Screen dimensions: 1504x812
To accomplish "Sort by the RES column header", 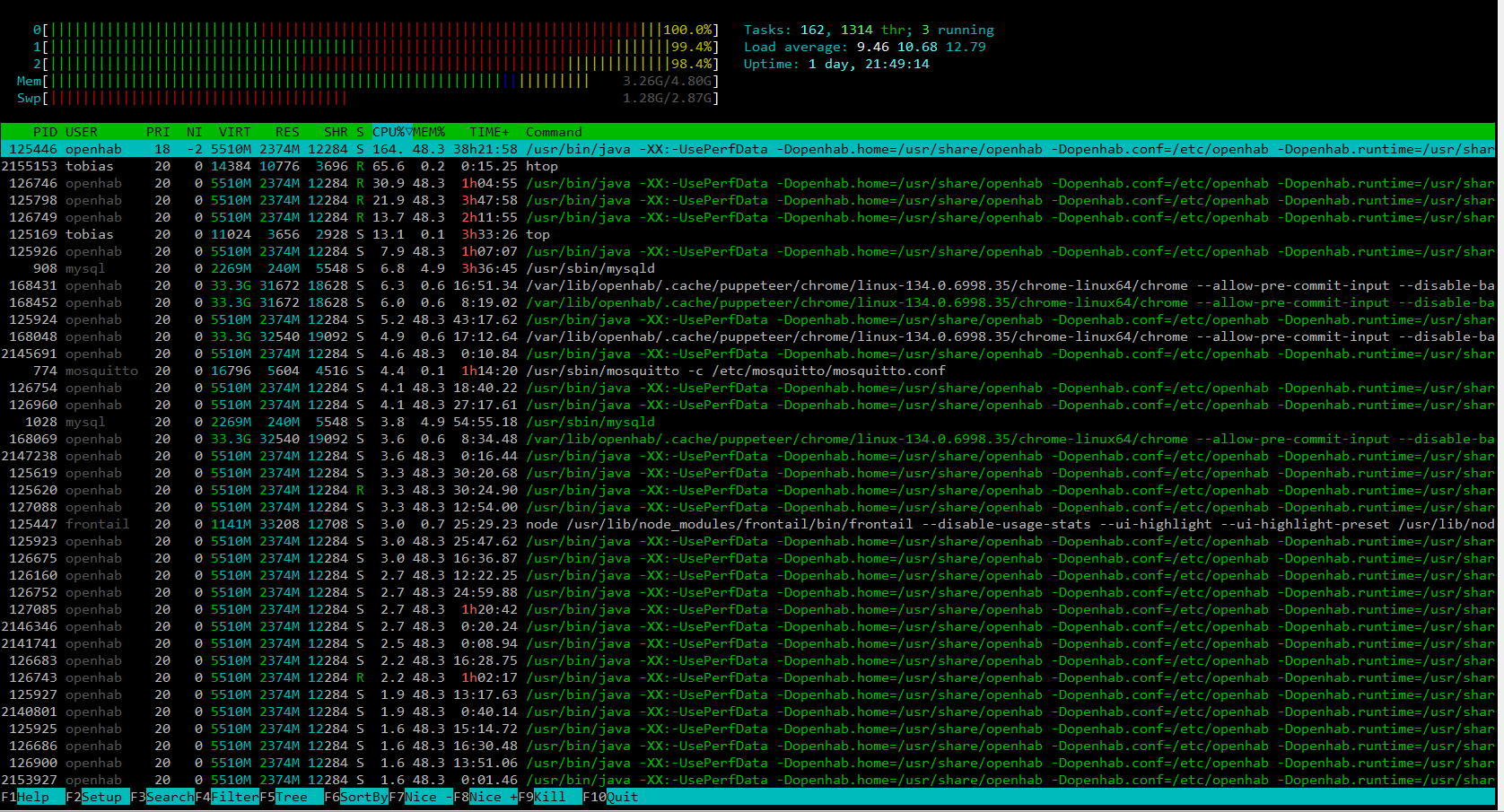I will pyautogui.click(x=288, y=132).
